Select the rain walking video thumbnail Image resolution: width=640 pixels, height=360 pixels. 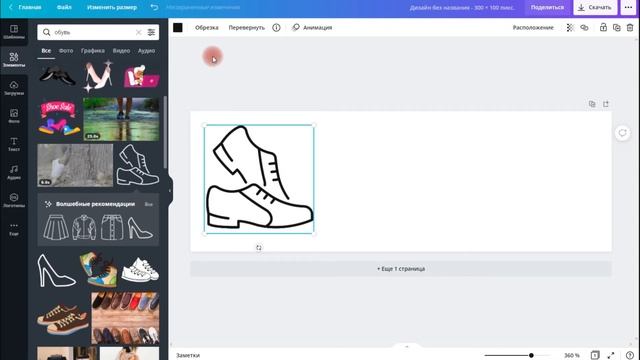click(121, 119)
